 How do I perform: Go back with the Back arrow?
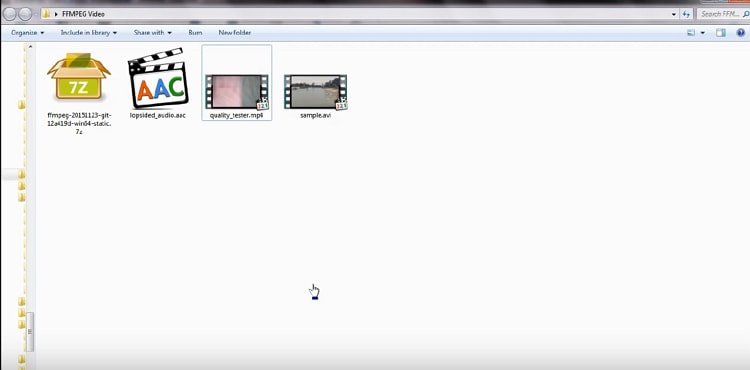(x=10, y=14)
